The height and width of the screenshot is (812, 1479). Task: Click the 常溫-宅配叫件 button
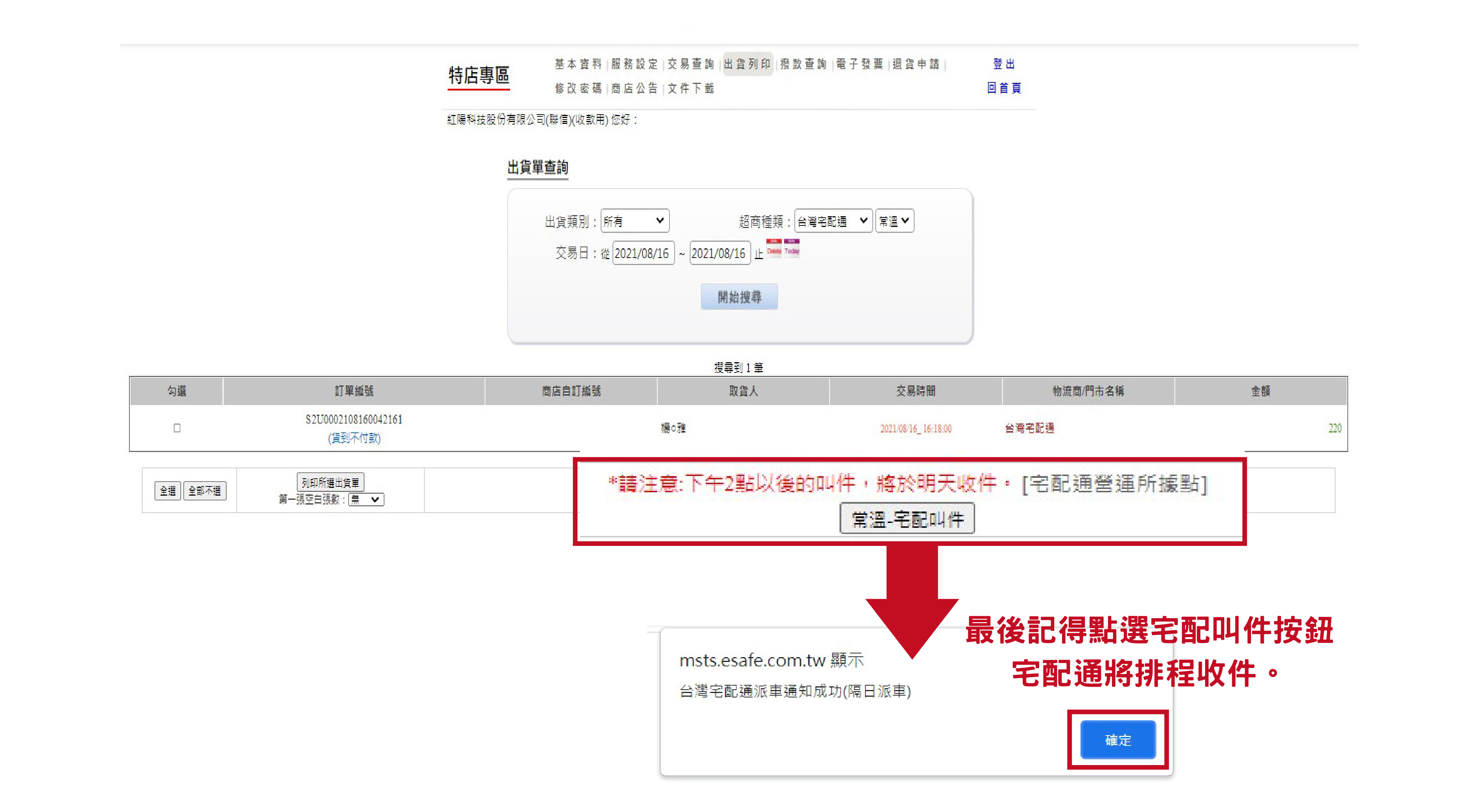click(906, 519)
